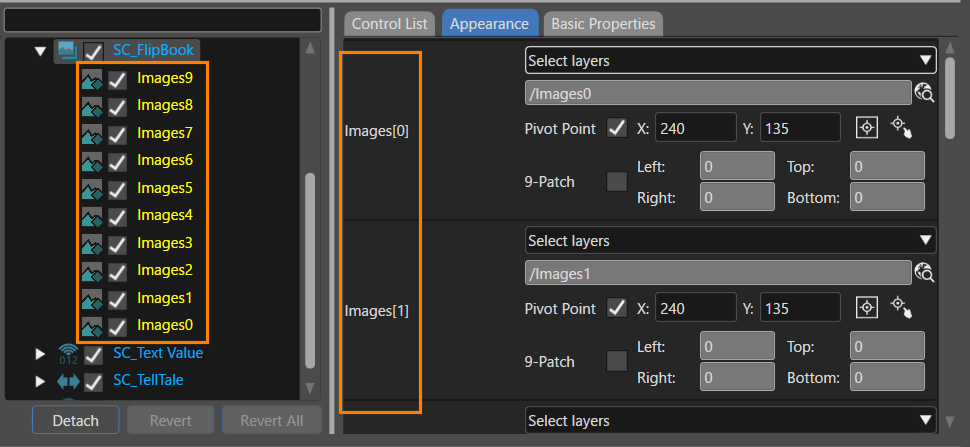This screenshot has height=447, width=970.
Task: Click the Pivot Point X field for Images[0]
Action: click(696, 128)
